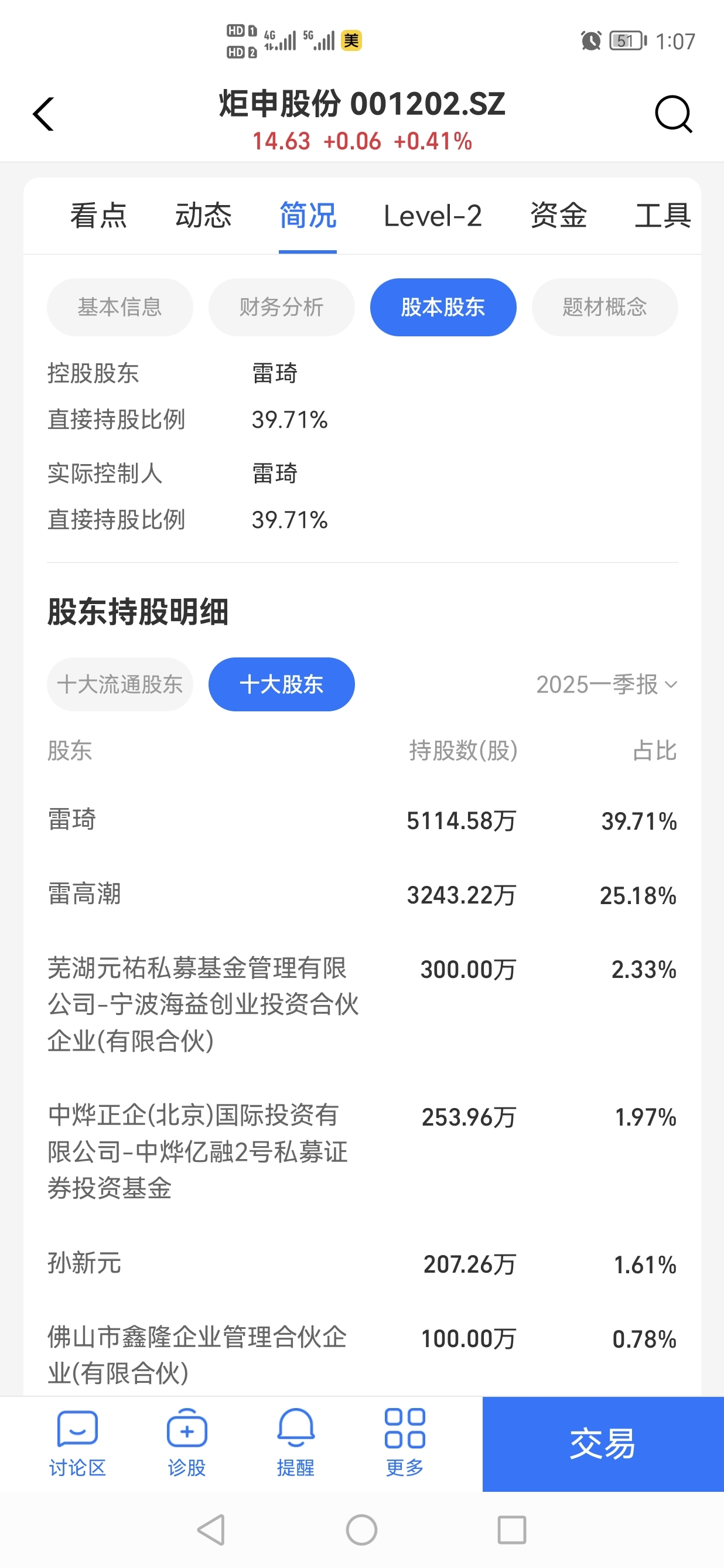Tap Android home circle button
The width and height of the screenshot is (724, 1568).
pos(361,1530)
